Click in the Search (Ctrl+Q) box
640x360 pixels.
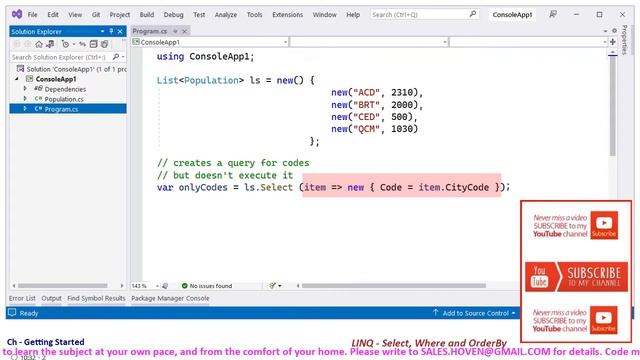click(424, 14)
